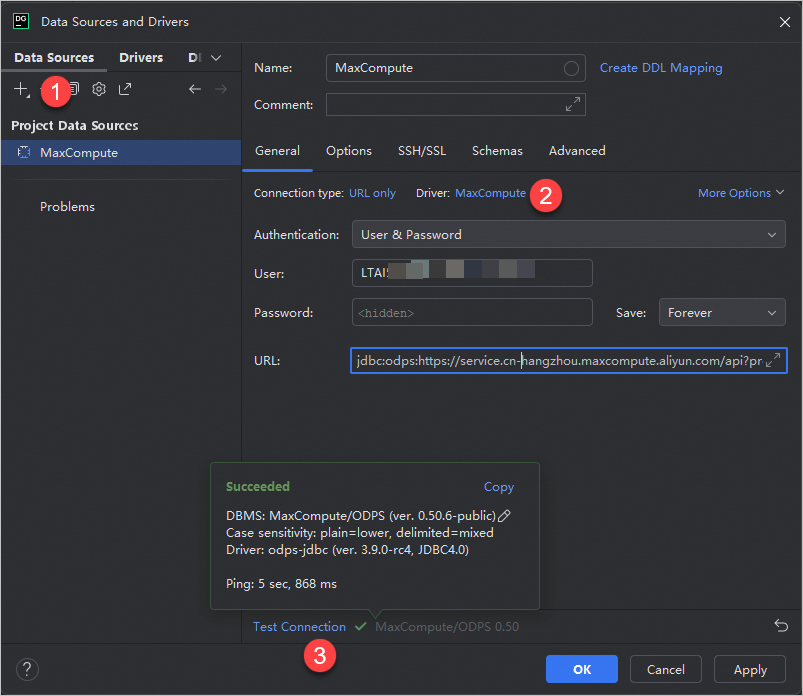
Task: Revert changes with the undo arrow
Action: pos(781,626)
